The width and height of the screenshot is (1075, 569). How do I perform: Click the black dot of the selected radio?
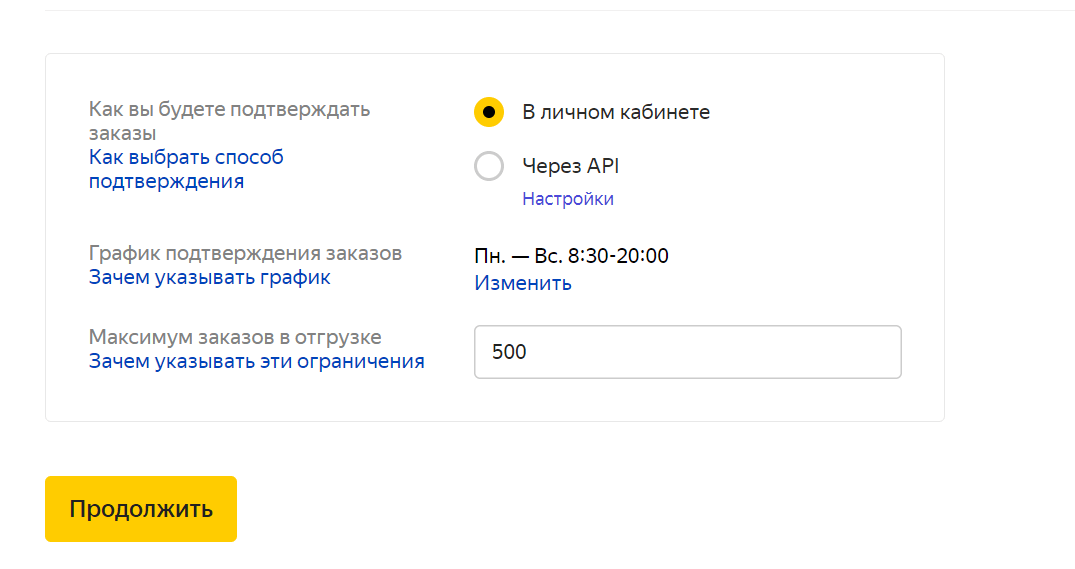(489, 112)
